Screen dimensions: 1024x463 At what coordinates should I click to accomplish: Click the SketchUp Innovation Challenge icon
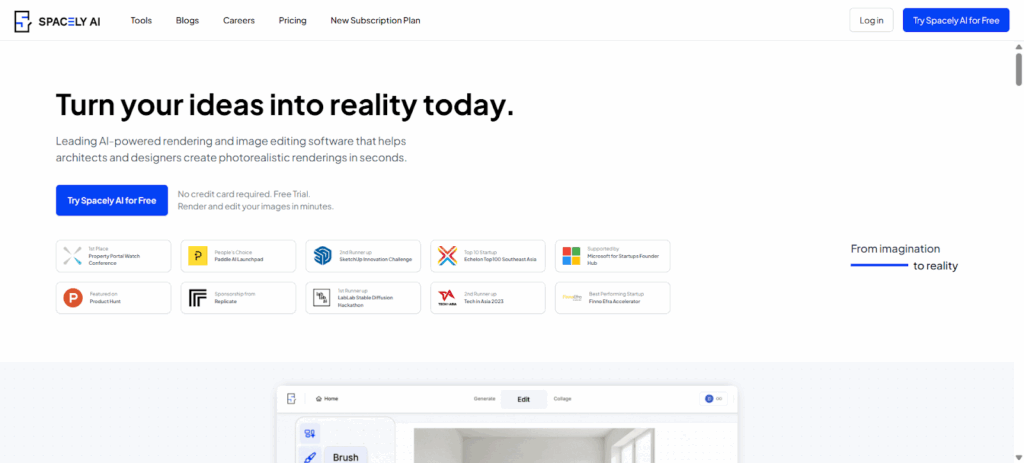(322, 256)
